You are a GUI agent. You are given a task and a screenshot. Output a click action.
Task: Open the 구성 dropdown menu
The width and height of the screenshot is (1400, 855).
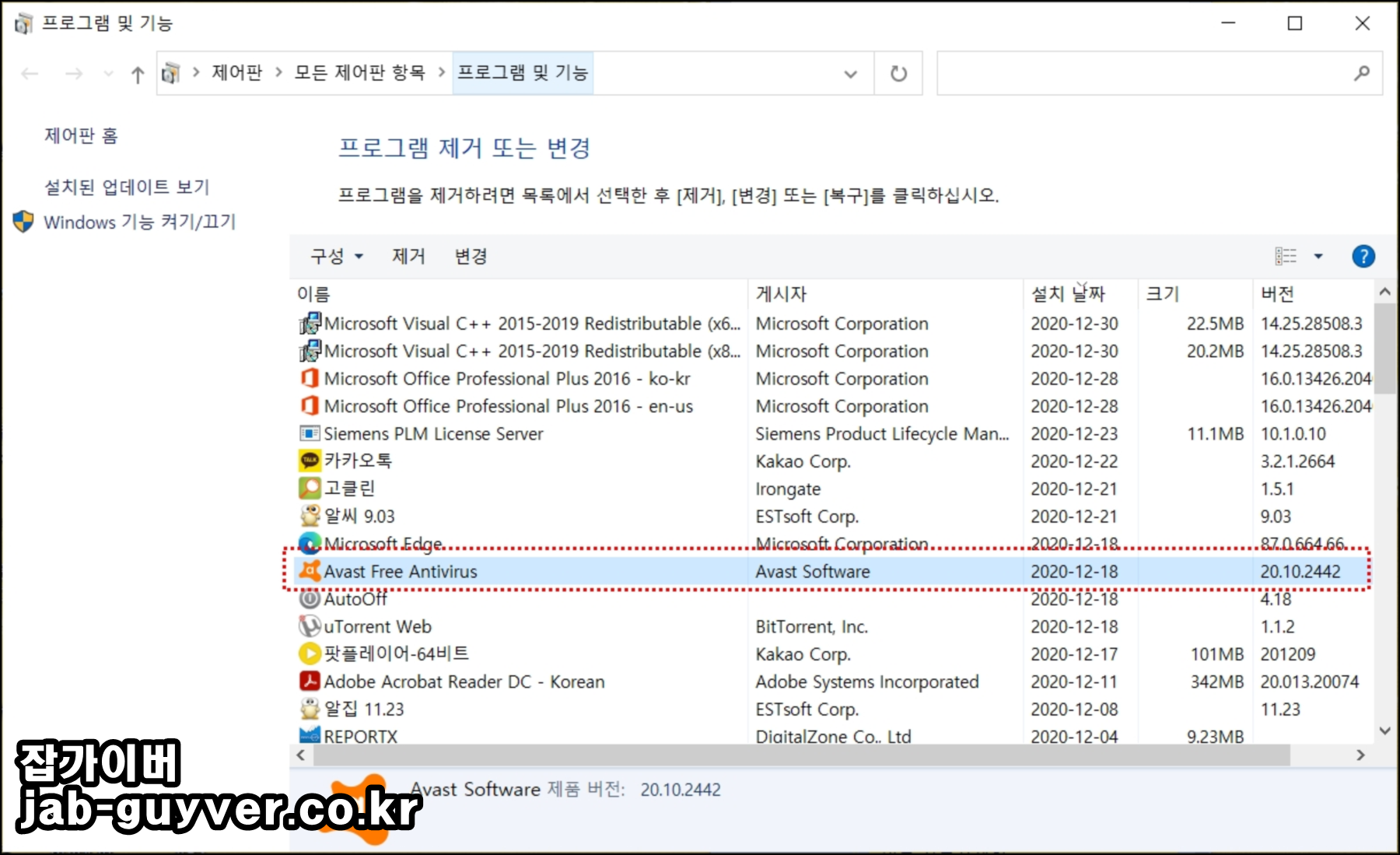click(x=337, y=256)
